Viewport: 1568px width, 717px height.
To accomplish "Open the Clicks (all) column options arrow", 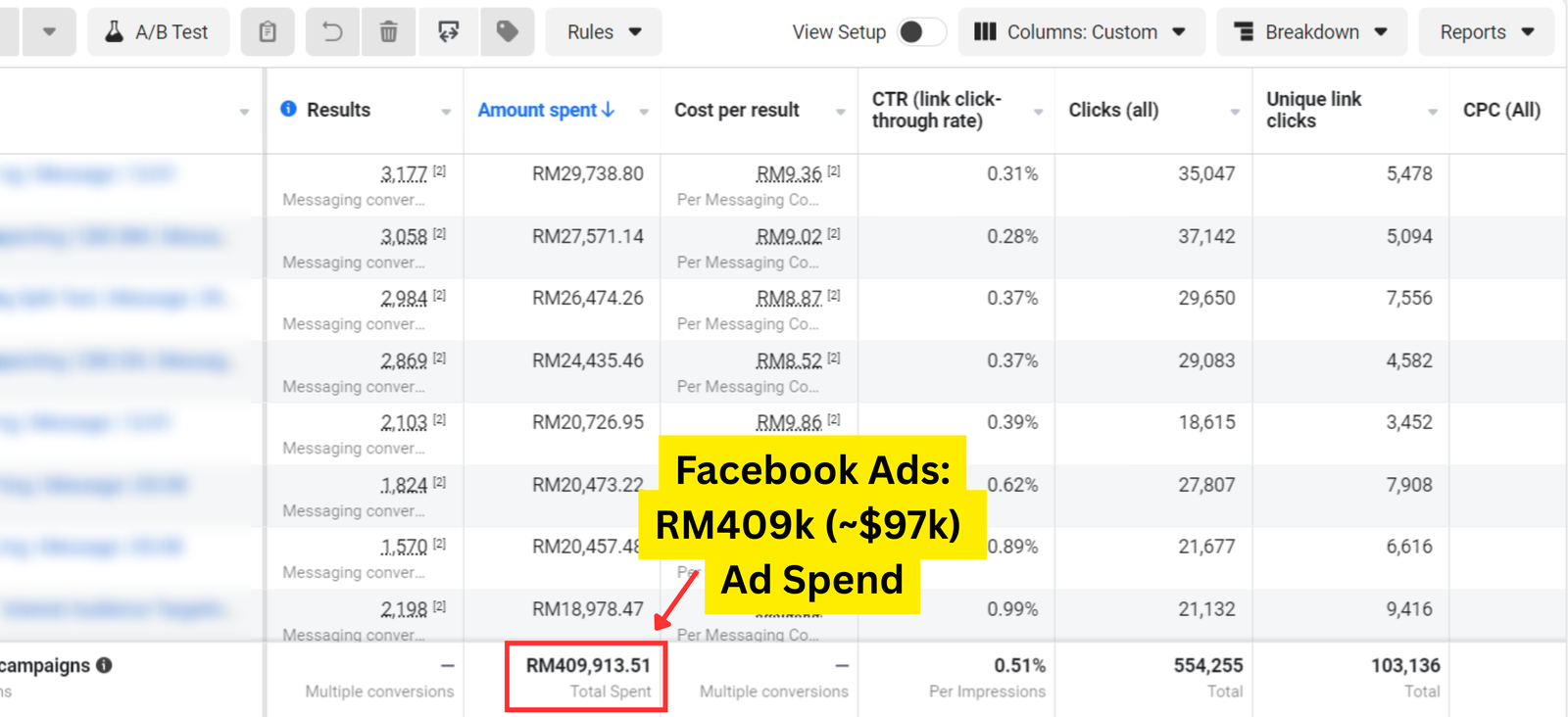I will point(1235,112).
